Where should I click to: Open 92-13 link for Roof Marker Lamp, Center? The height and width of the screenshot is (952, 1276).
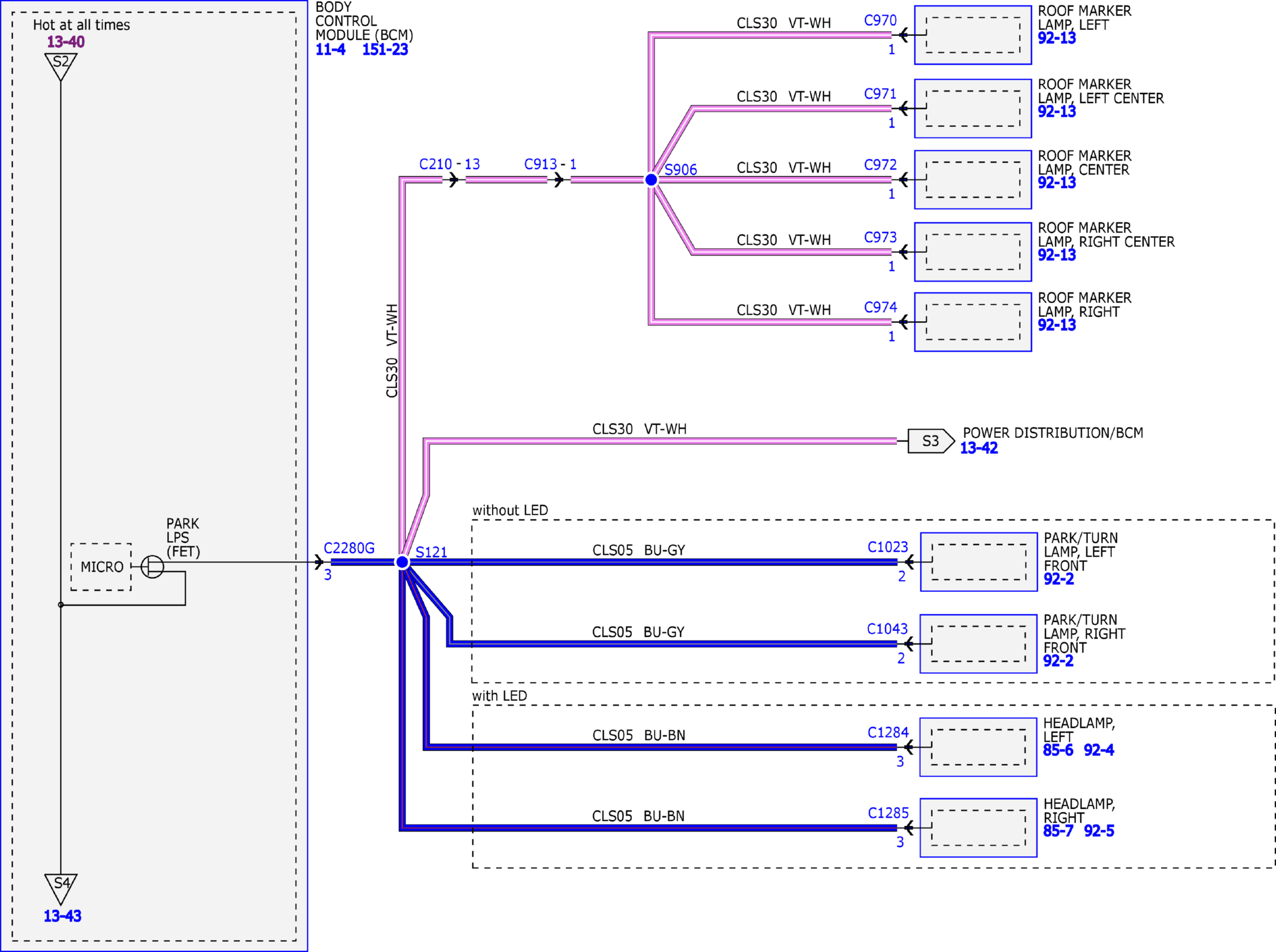1056,183
